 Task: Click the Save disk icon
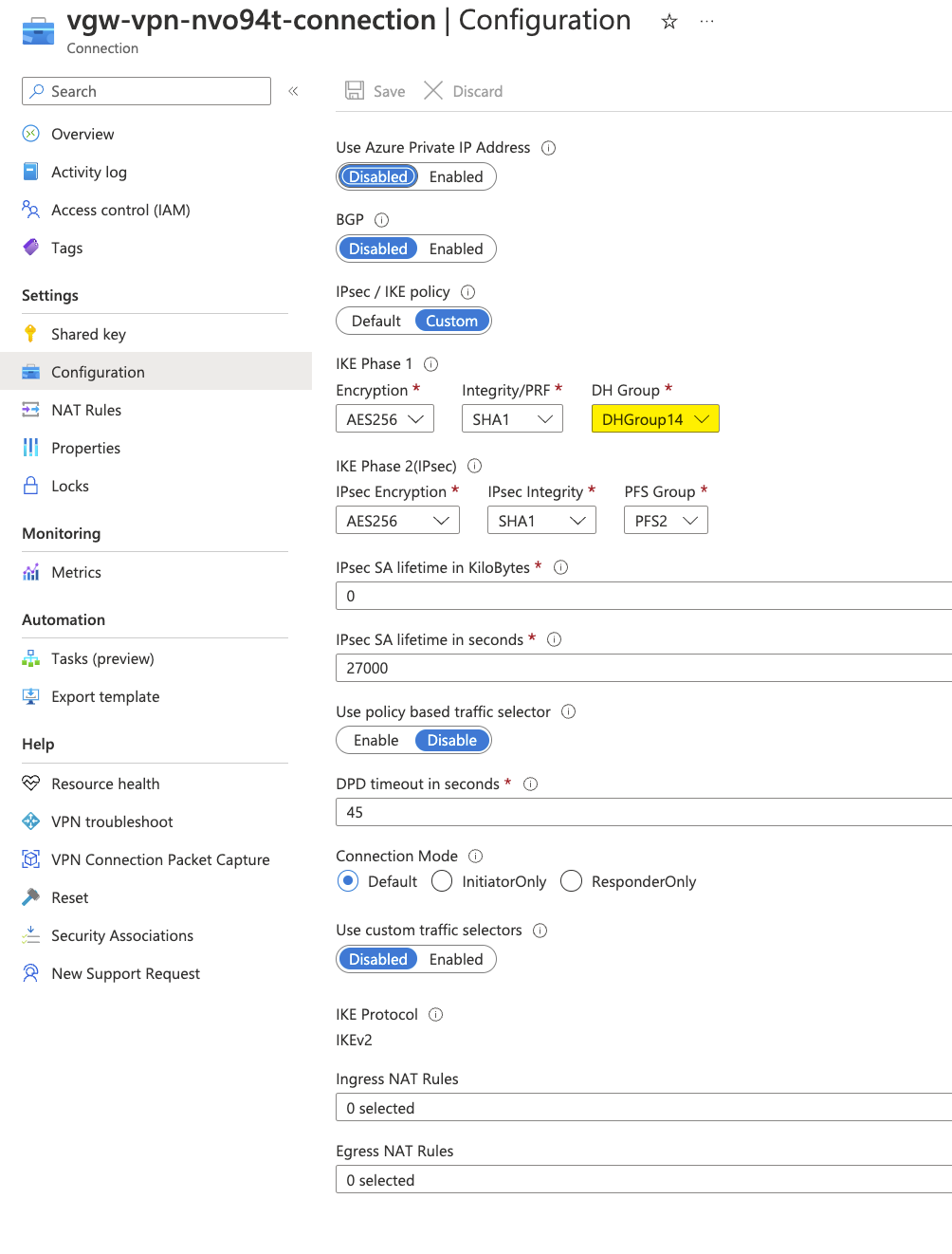point(355,90)
